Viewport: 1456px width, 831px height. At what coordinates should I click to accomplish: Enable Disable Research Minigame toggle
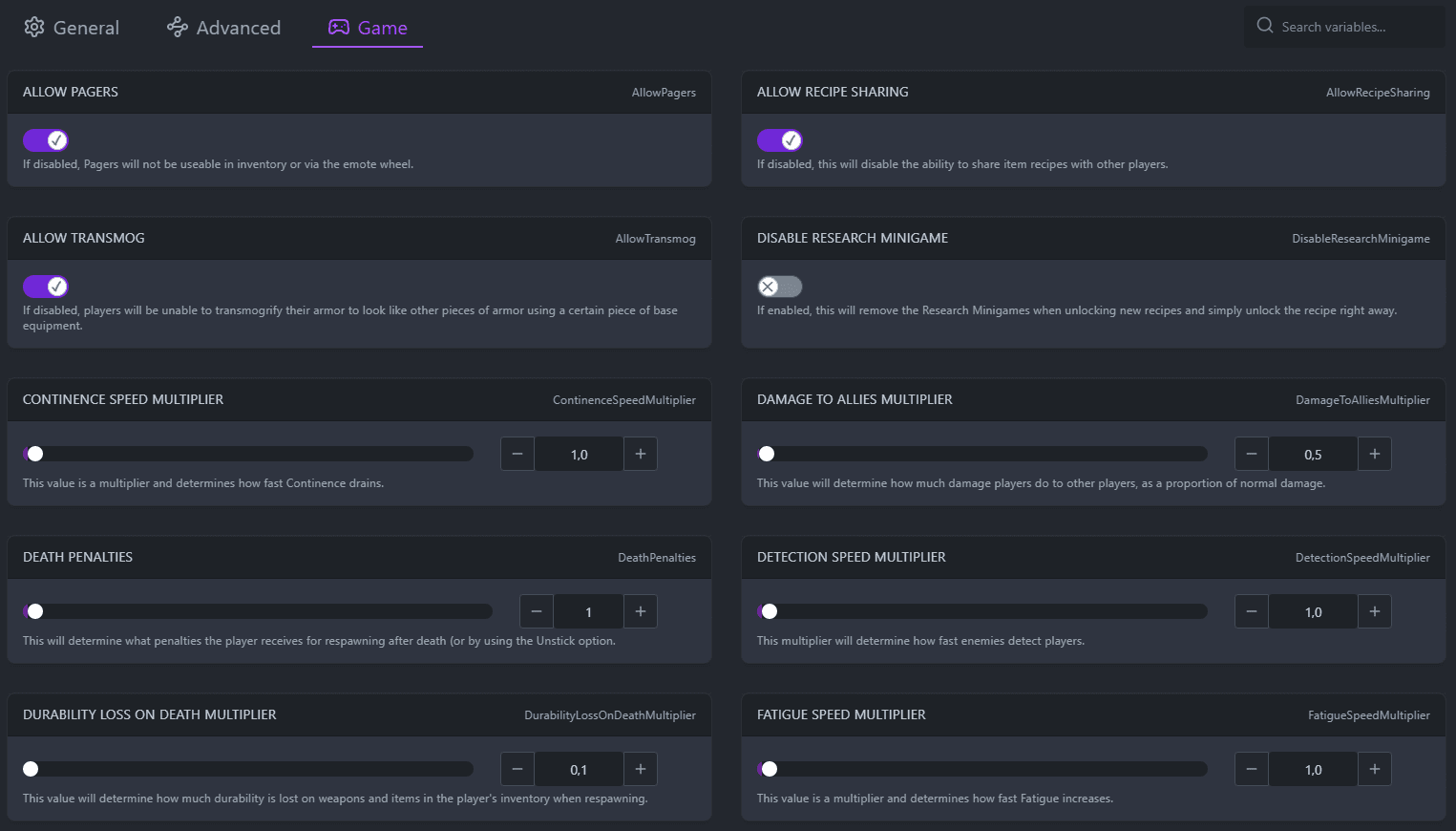780,287
